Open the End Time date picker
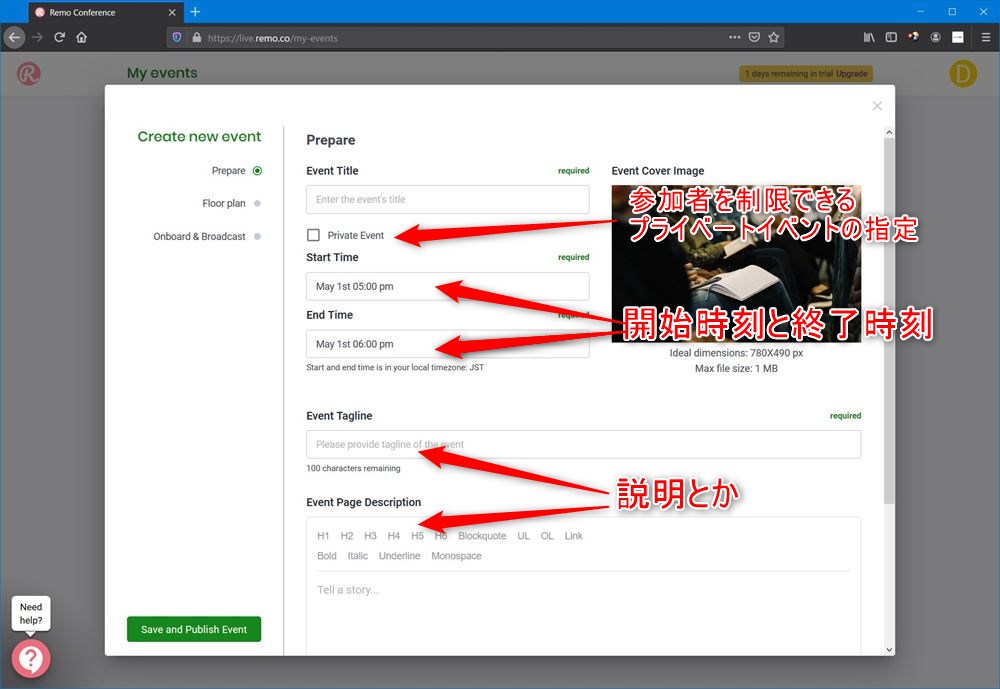Viewport: 1000px width, 689px height. pyautogui.click(x=448, y=344)
